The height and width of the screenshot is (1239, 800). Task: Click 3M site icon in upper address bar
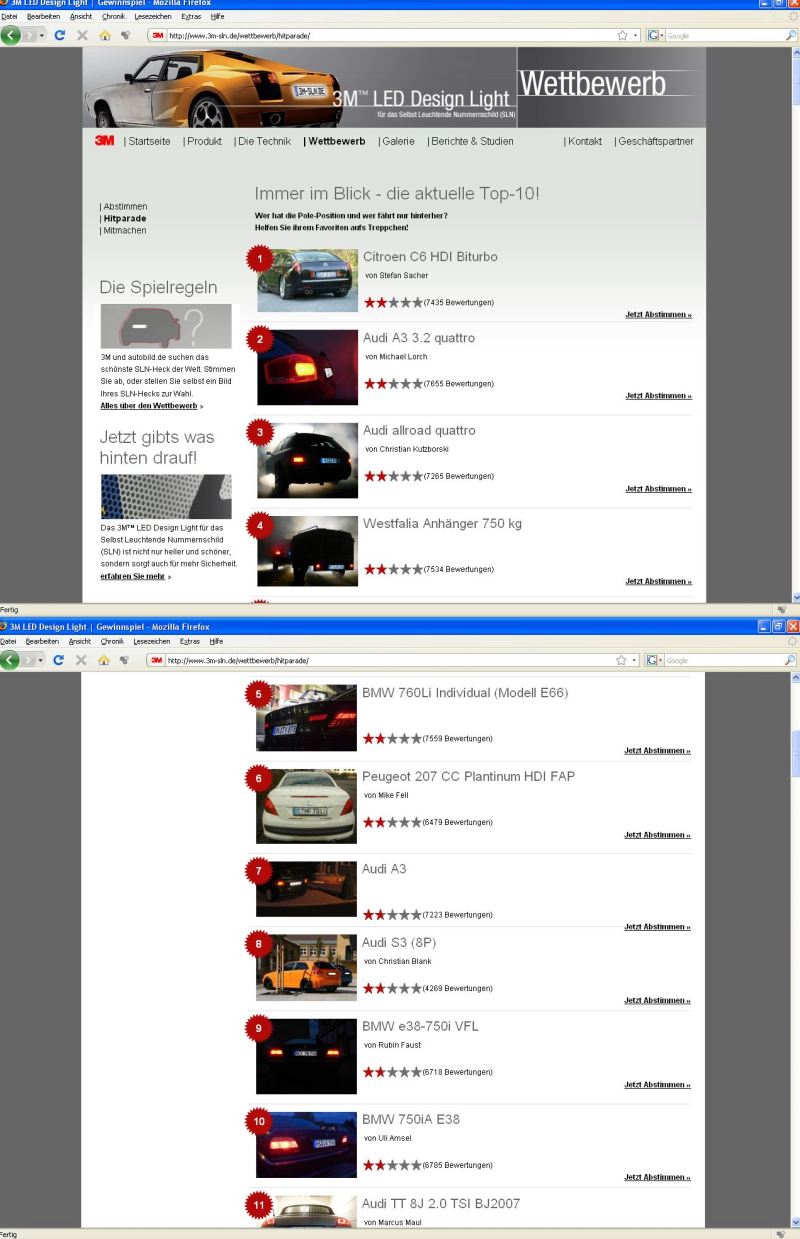coord(158,35)
